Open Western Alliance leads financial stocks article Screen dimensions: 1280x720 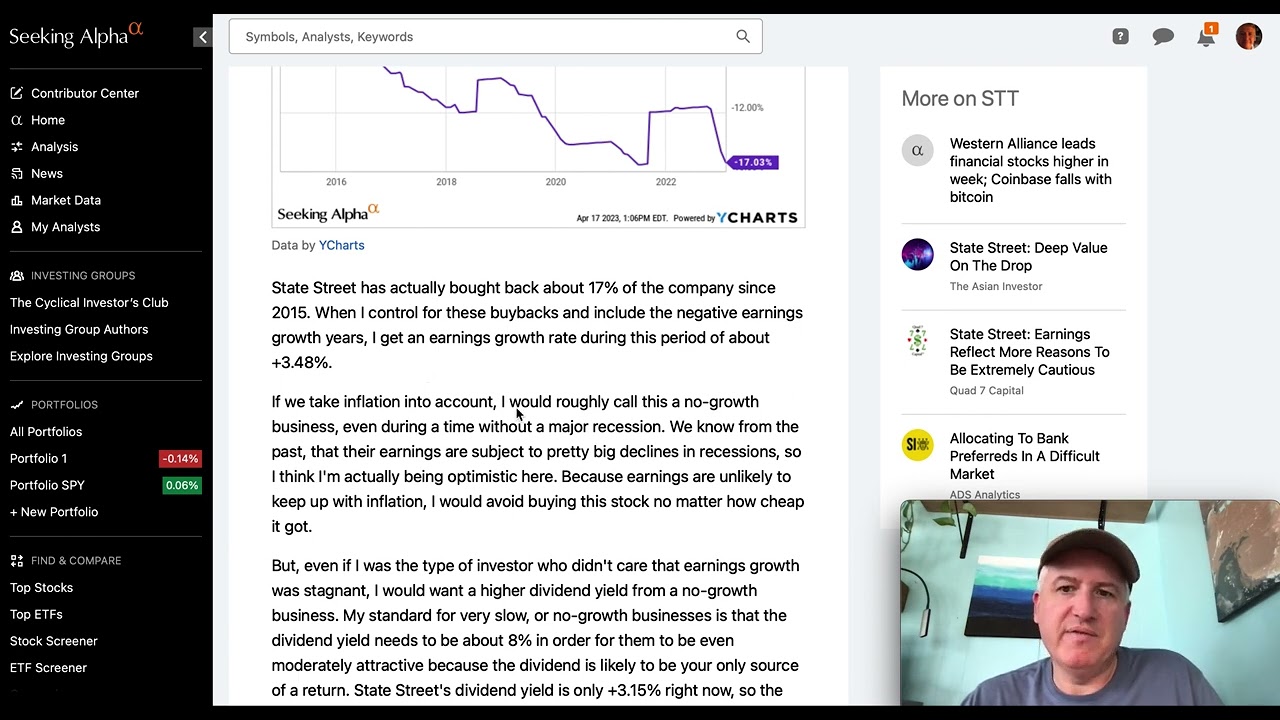[x=1030, y=170]
